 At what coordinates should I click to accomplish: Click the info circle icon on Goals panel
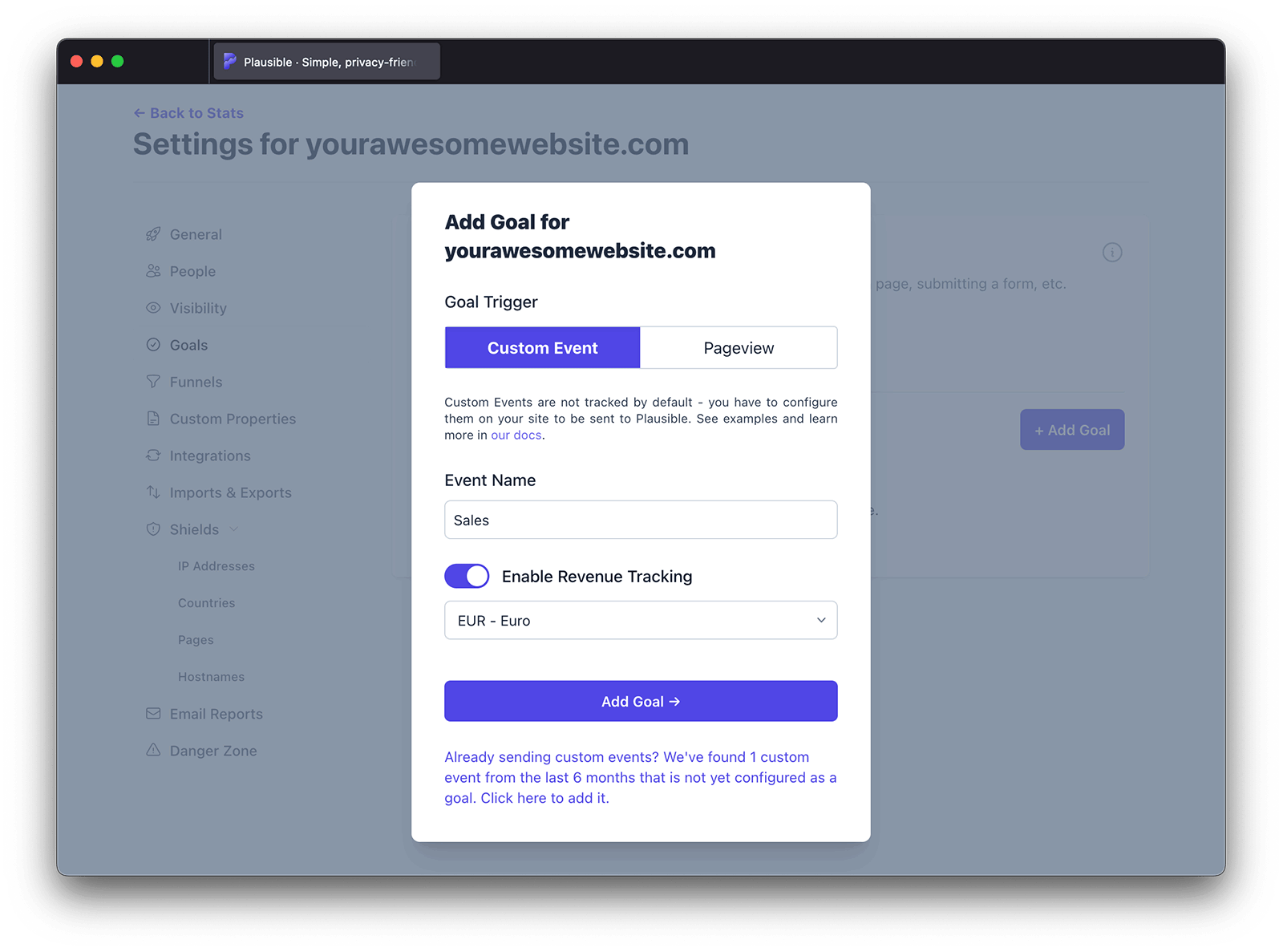tap(1111, 253)
